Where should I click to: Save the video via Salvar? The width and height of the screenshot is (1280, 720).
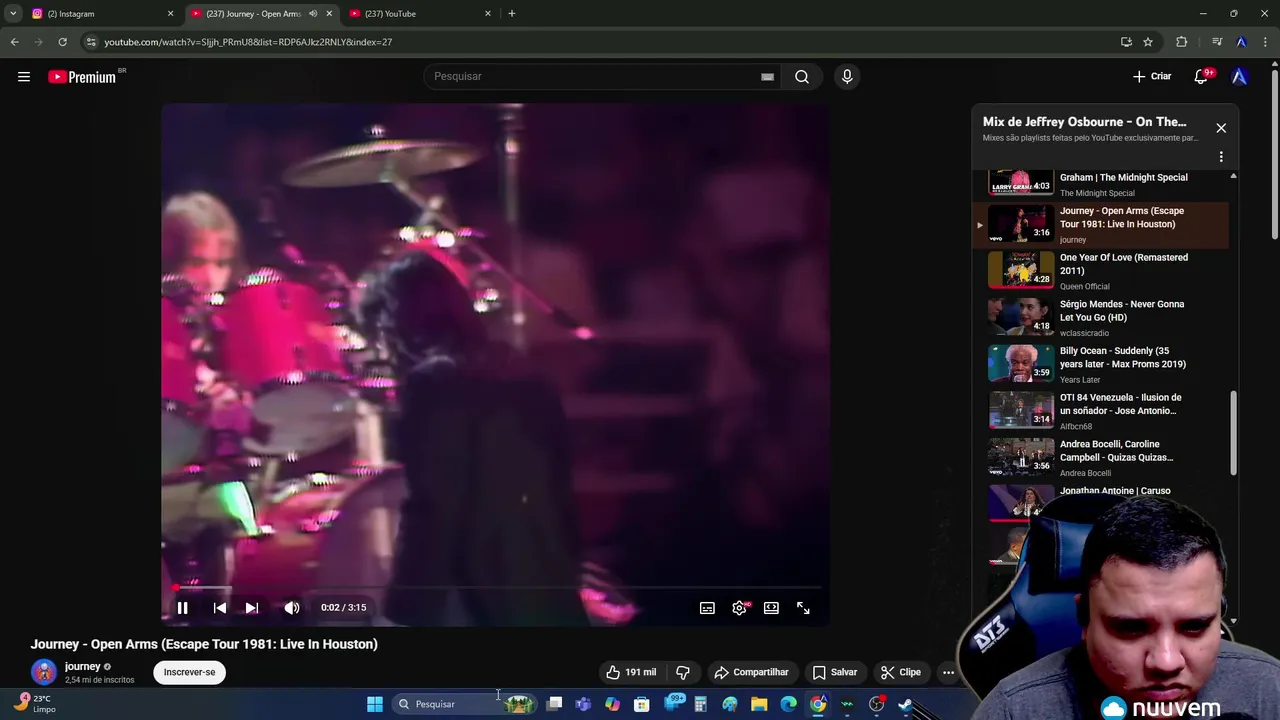coord(835,672)
